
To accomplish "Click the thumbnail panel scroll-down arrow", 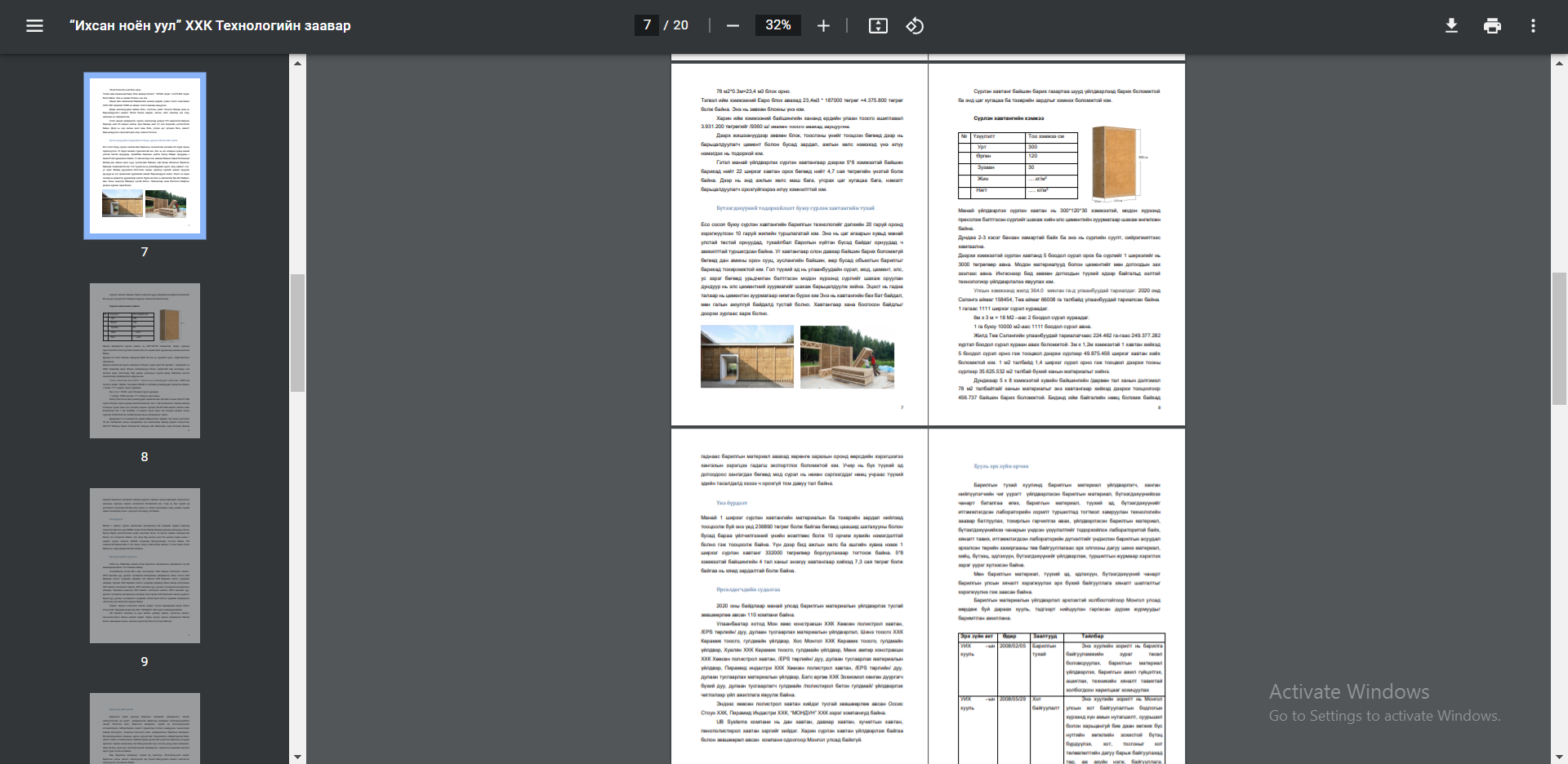I will [x=297, y=757].
